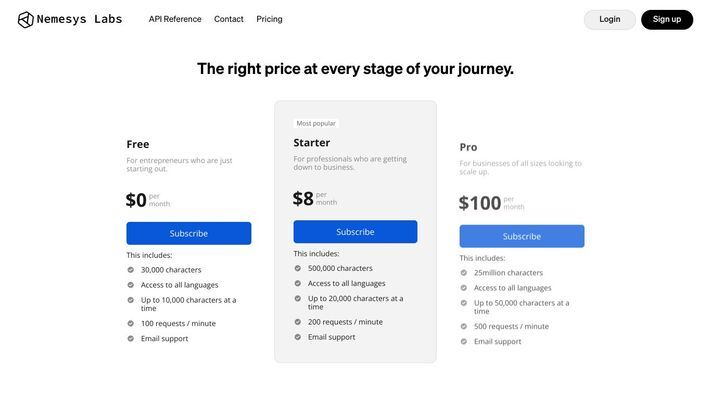Click check icon beside 500,000 characters
The width and height of the screenshot is (711, 400).
297,268
